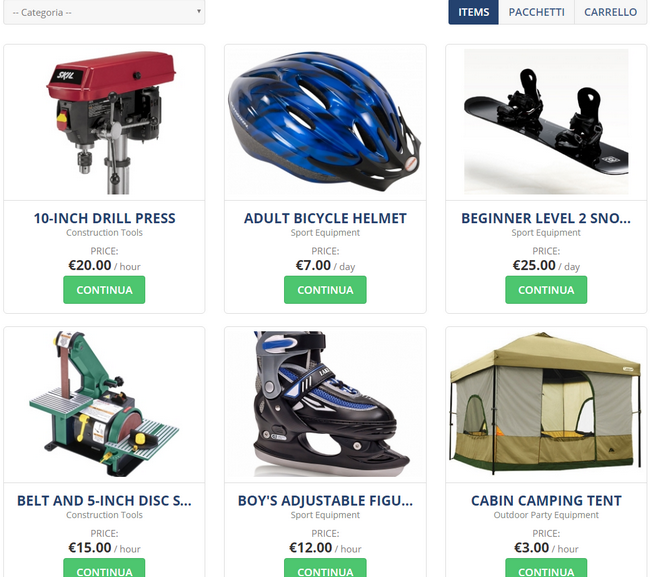Open the CARRELLO tab
650x577 pixels.
tap(610, 12)
